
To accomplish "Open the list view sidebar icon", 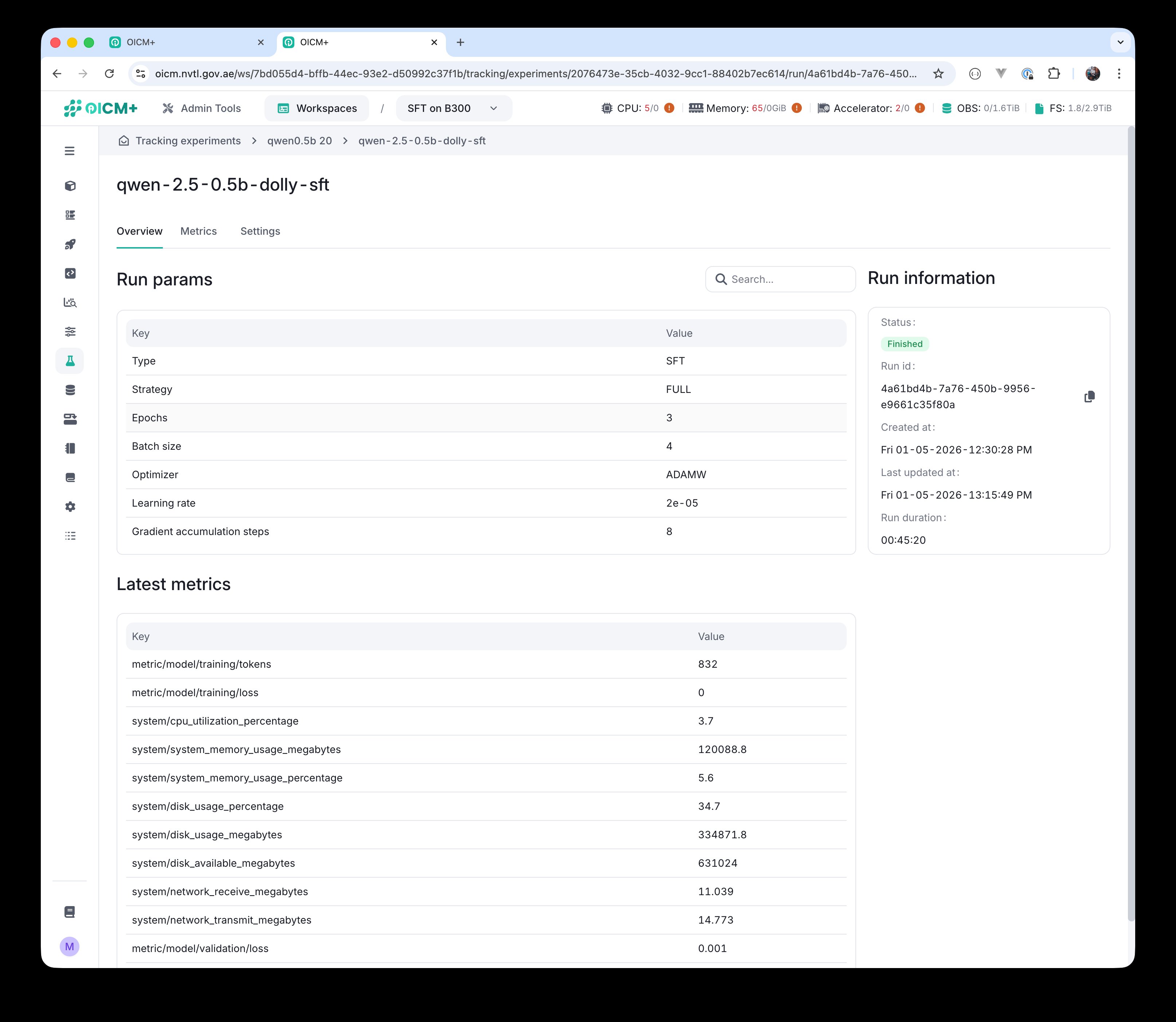I will [x=70, y=535].
